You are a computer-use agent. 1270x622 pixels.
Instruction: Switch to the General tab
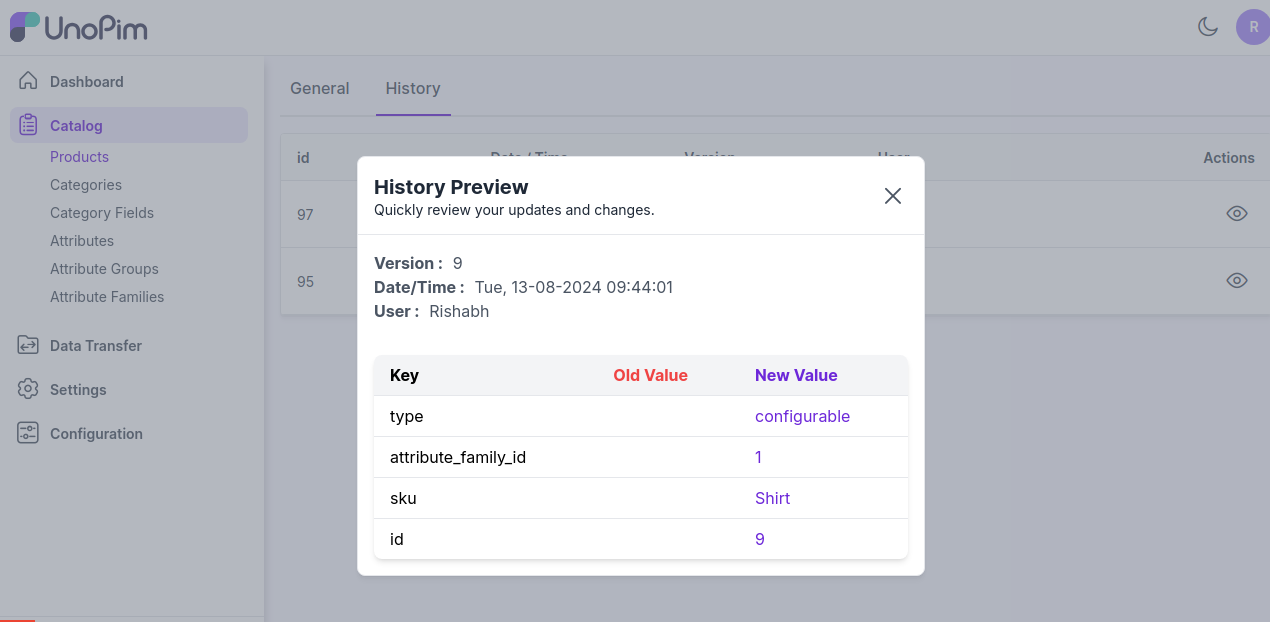(x=319, y=88)
